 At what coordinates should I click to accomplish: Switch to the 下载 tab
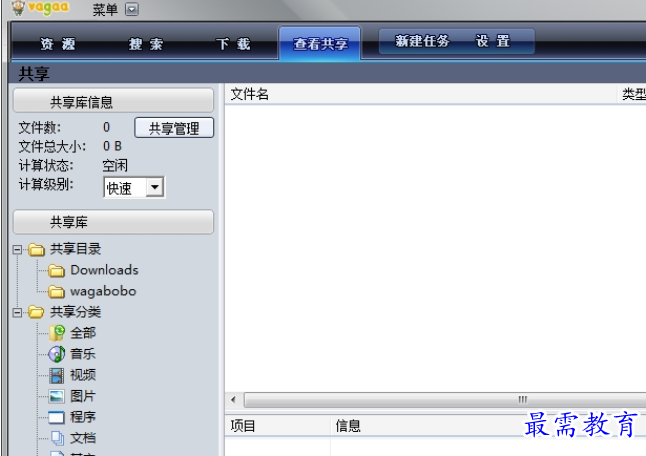pos(233,44)
